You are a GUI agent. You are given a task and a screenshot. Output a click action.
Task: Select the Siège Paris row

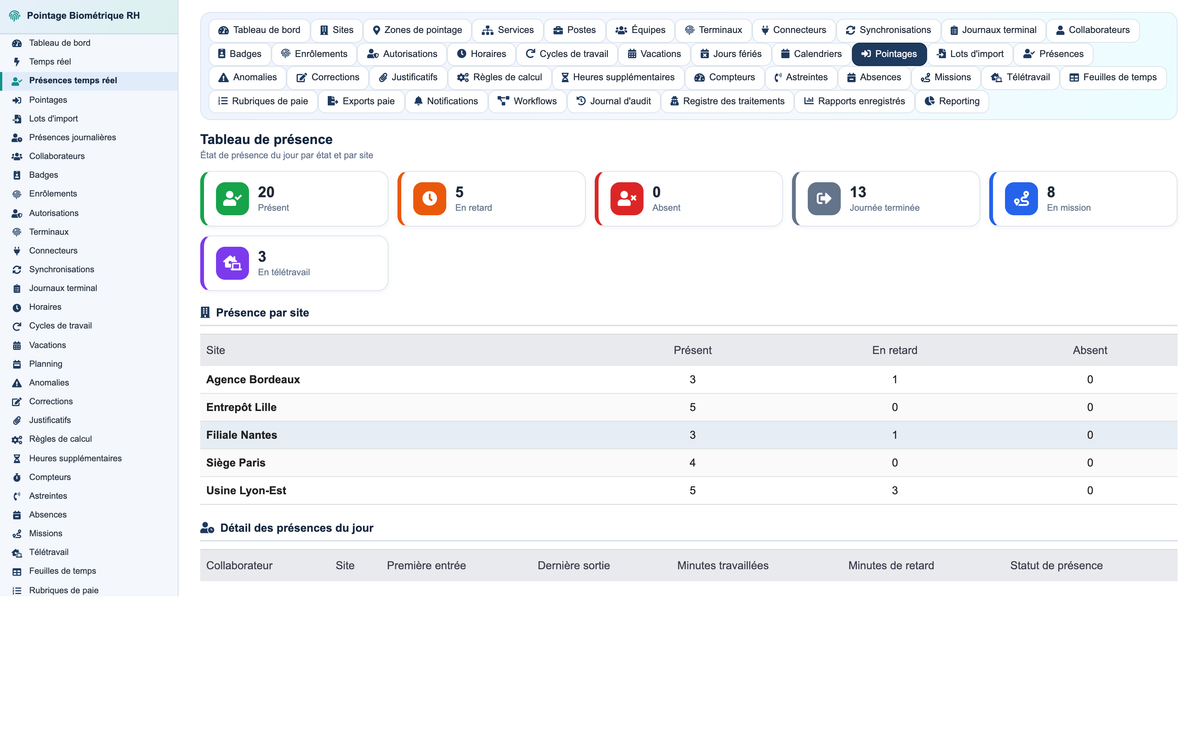click(688, 463)
